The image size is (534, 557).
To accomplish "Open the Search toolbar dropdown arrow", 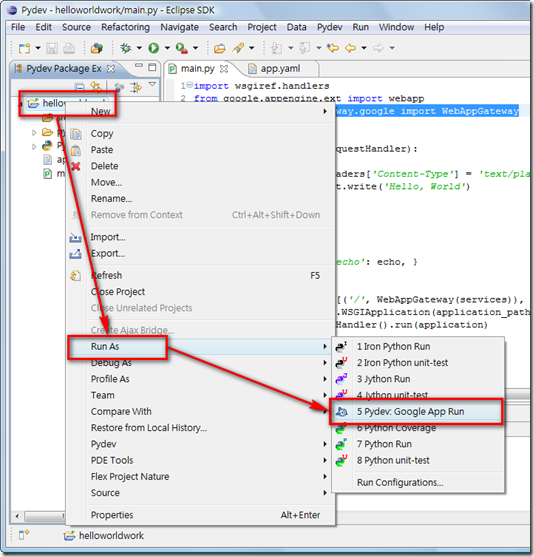I will pyautogui.click(x=252, y=48).
